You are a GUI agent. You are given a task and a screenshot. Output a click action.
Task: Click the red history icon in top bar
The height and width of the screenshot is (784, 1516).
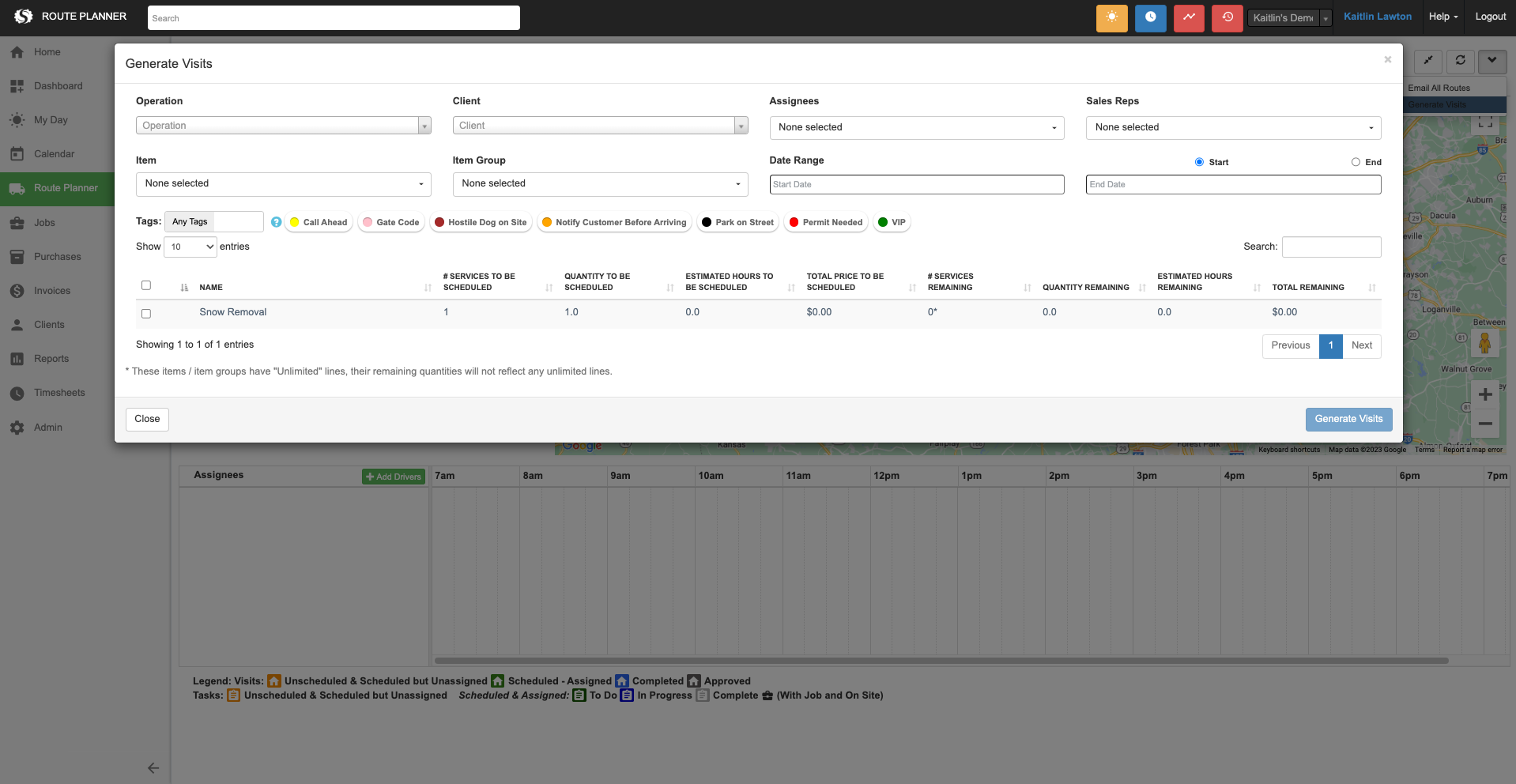1227,17
